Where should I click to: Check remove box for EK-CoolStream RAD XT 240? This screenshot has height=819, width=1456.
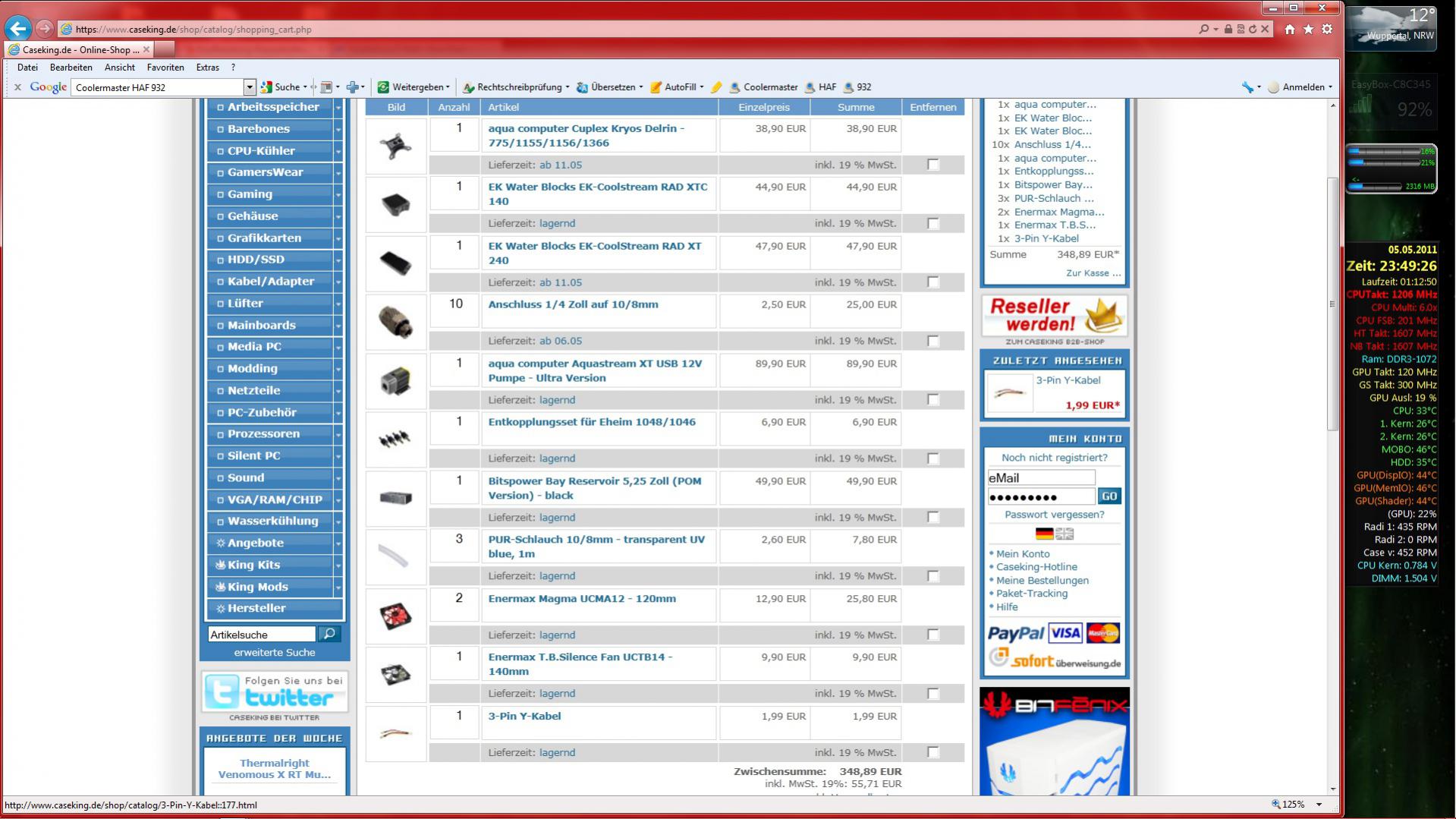pyautogui.click(x=932, y=282)
